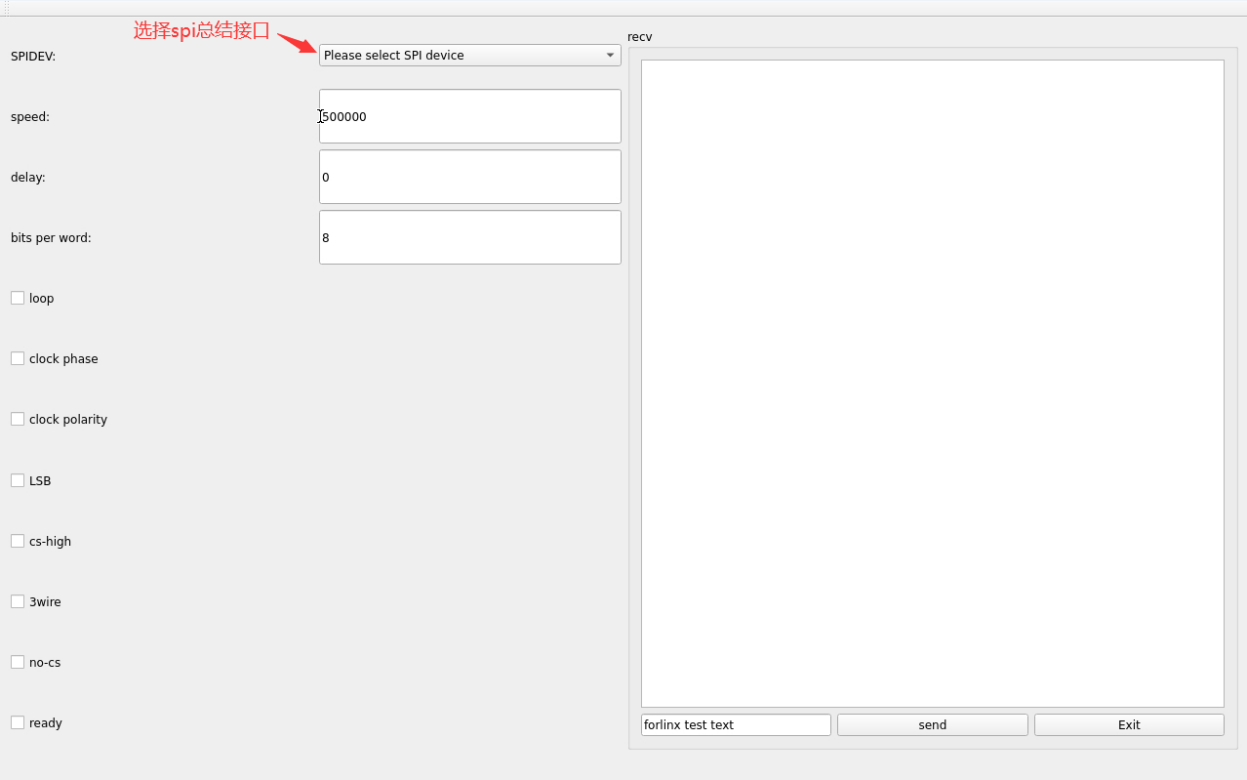Enable the loop checkbox
Image resolution: width=1247 pixels, height=780 pixels.
click(18, 298)
